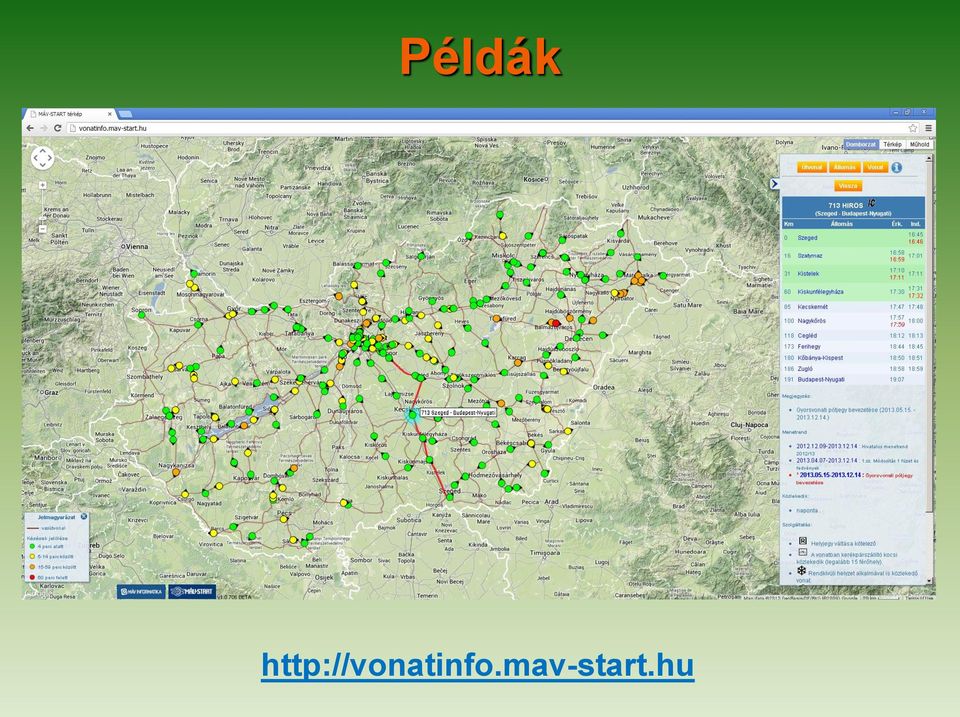
Task: Click the red legend dot
Action: (x=32, y=577)
